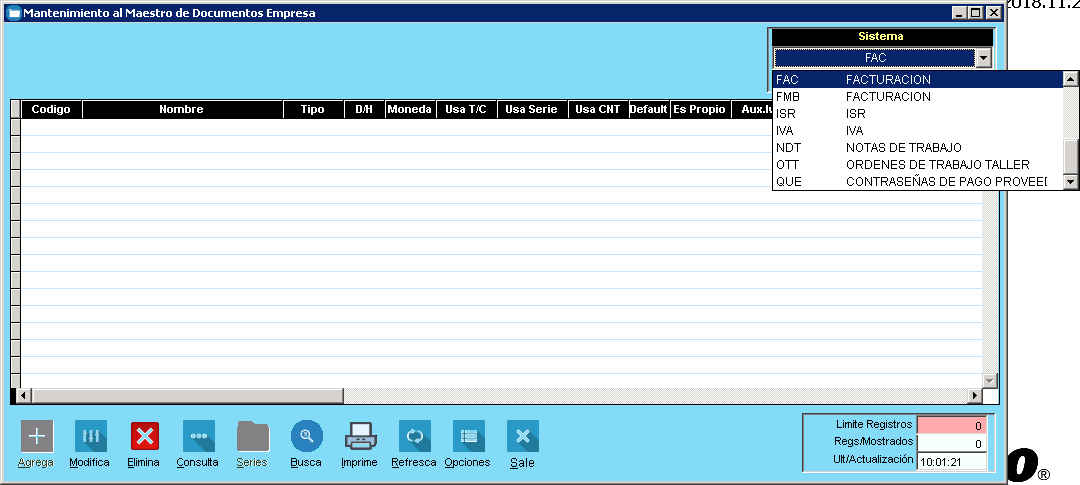Click the Modifica sliders icon
1080x485 pixels.
click(x=90, y=437)
